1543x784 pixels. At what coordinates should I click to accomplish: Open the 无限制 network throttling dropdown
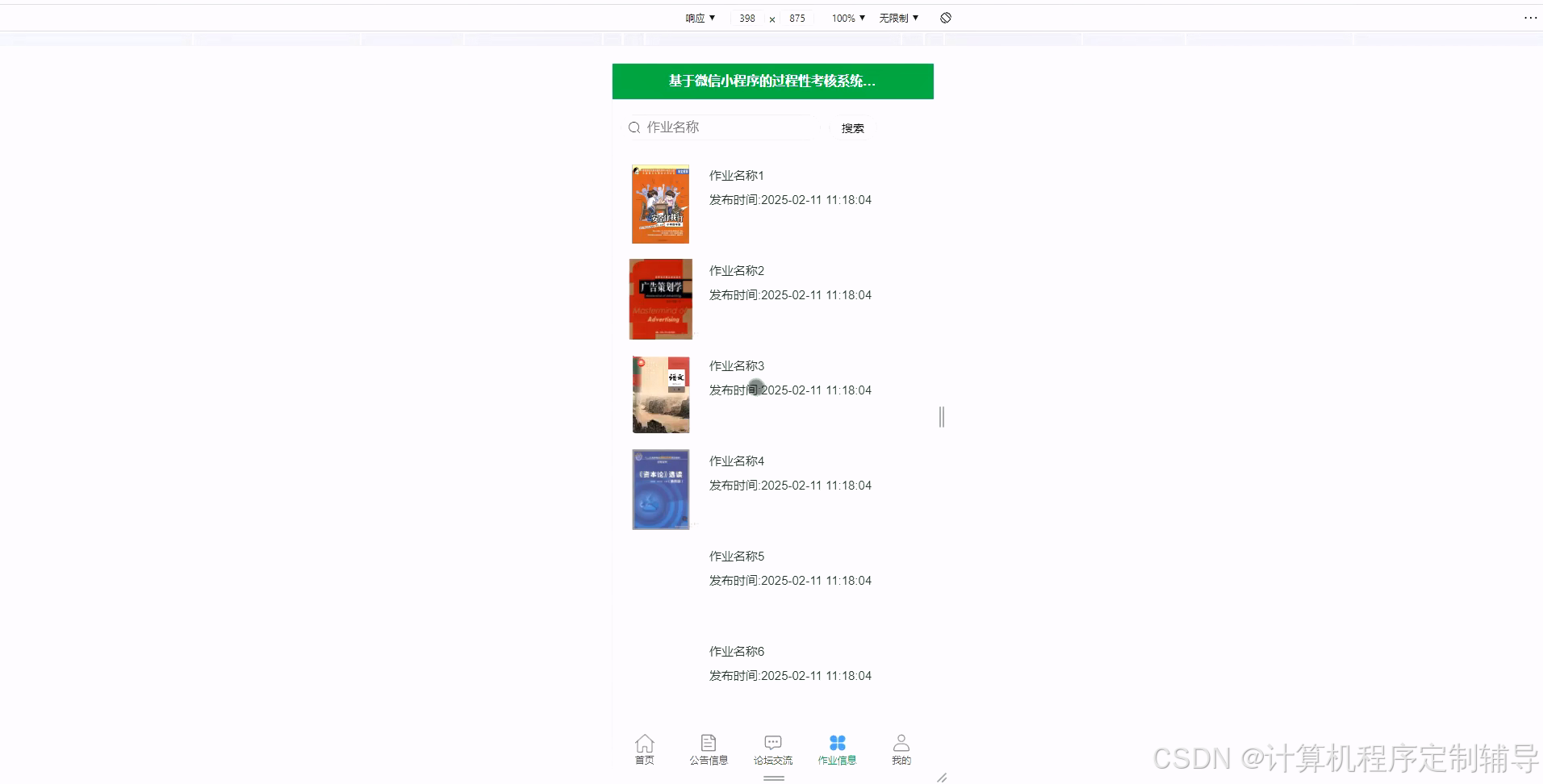(897, 17)
